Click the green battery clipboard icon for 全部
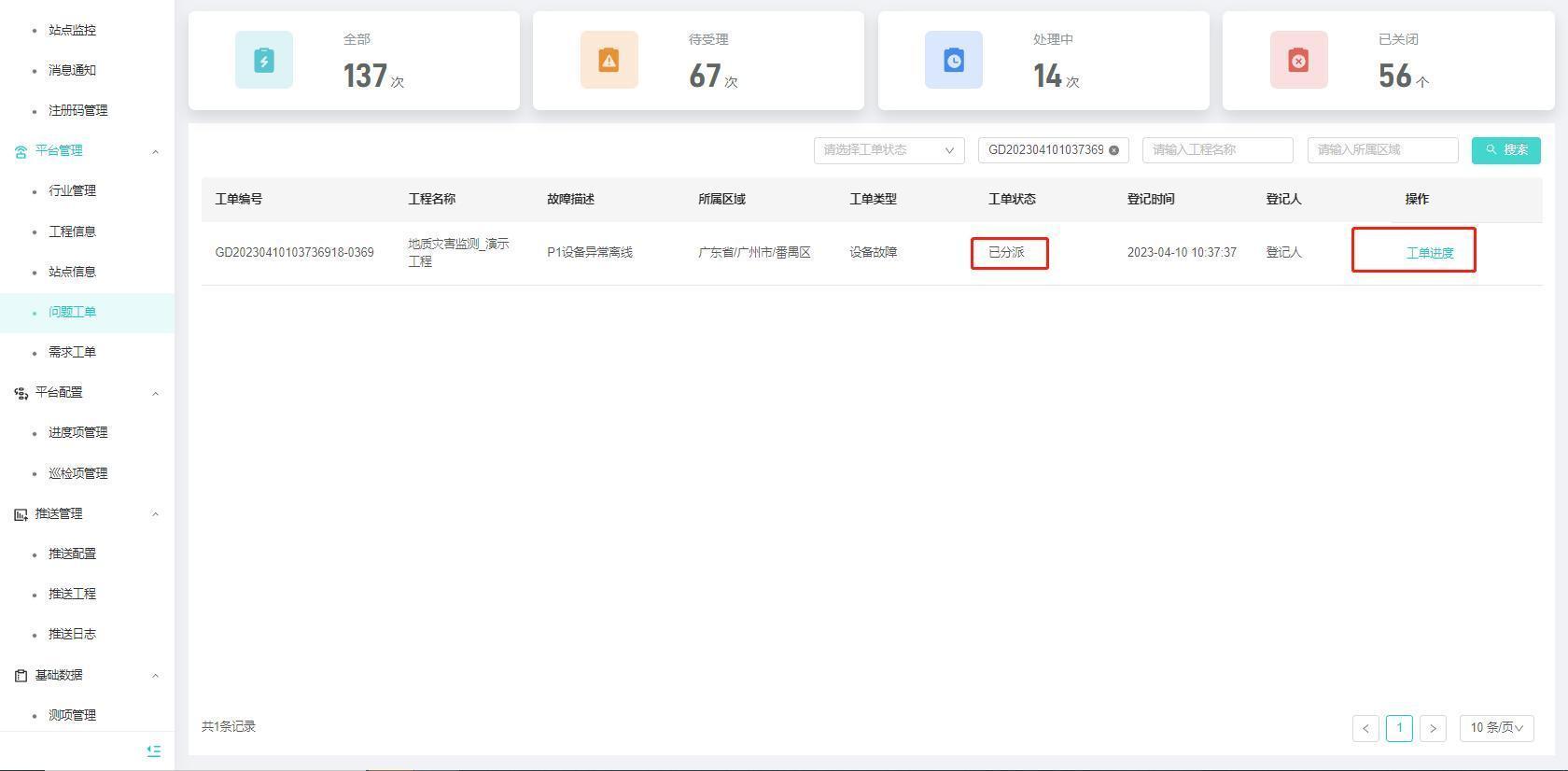The width and height of the screenshot is (1568, 771). (263, 61)
